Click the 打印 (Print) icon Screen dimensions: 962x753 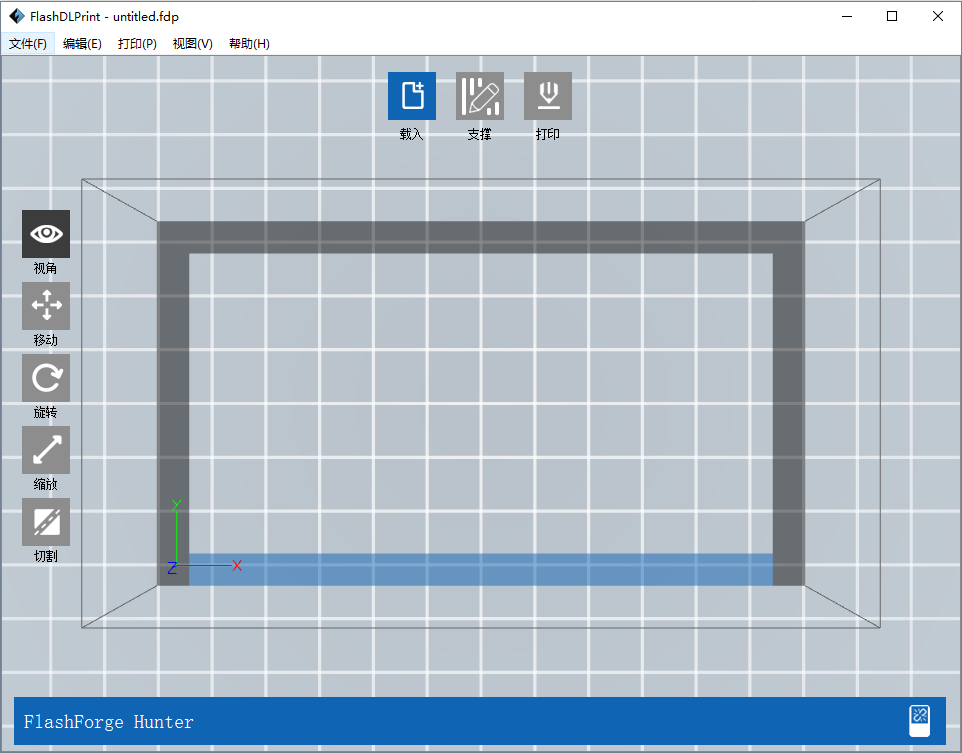tap(548, 96)
